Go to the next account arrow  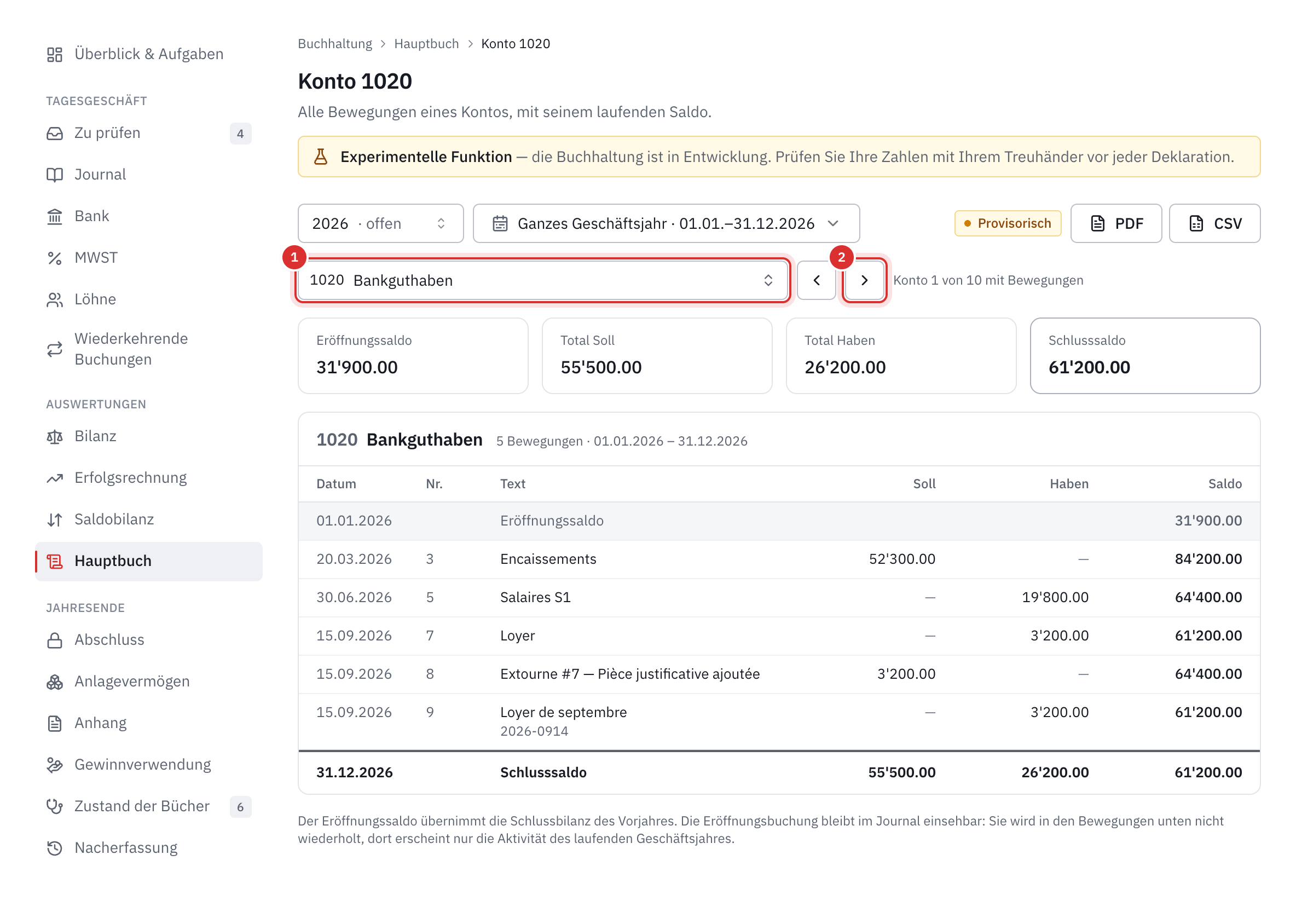point(864,280)
